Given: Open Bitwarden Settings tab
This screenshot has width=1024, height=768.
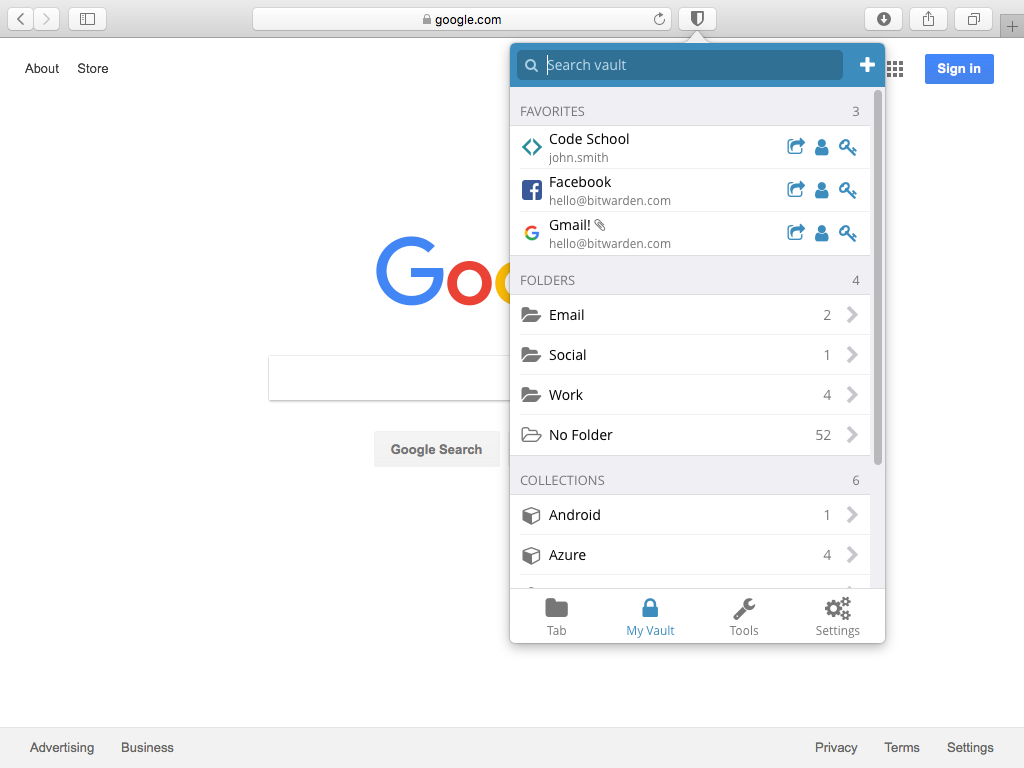Looking at the screenshot, I should coord(837,614).
